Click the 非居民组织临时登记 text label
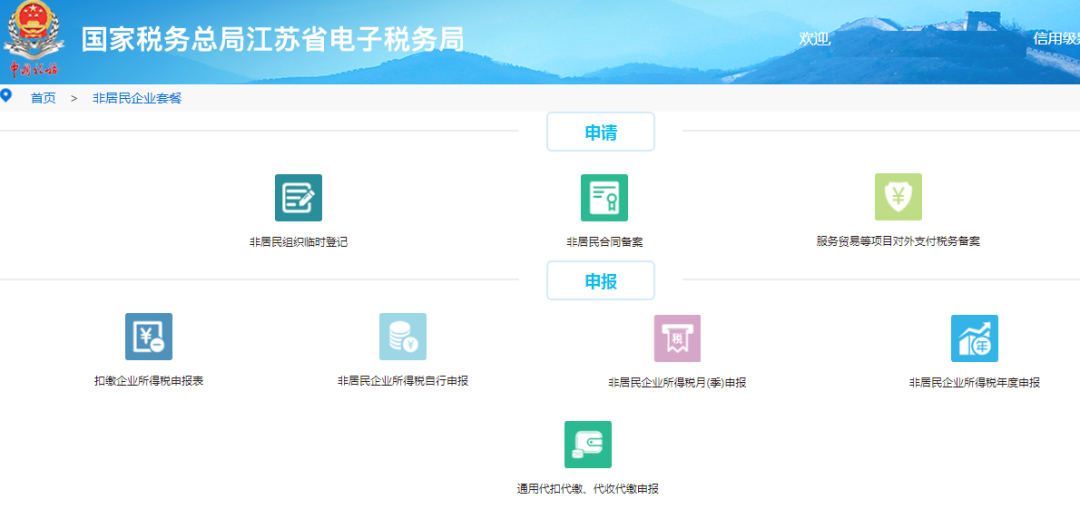Screen dimensions: 1080x519 click(x=298, y=242)
